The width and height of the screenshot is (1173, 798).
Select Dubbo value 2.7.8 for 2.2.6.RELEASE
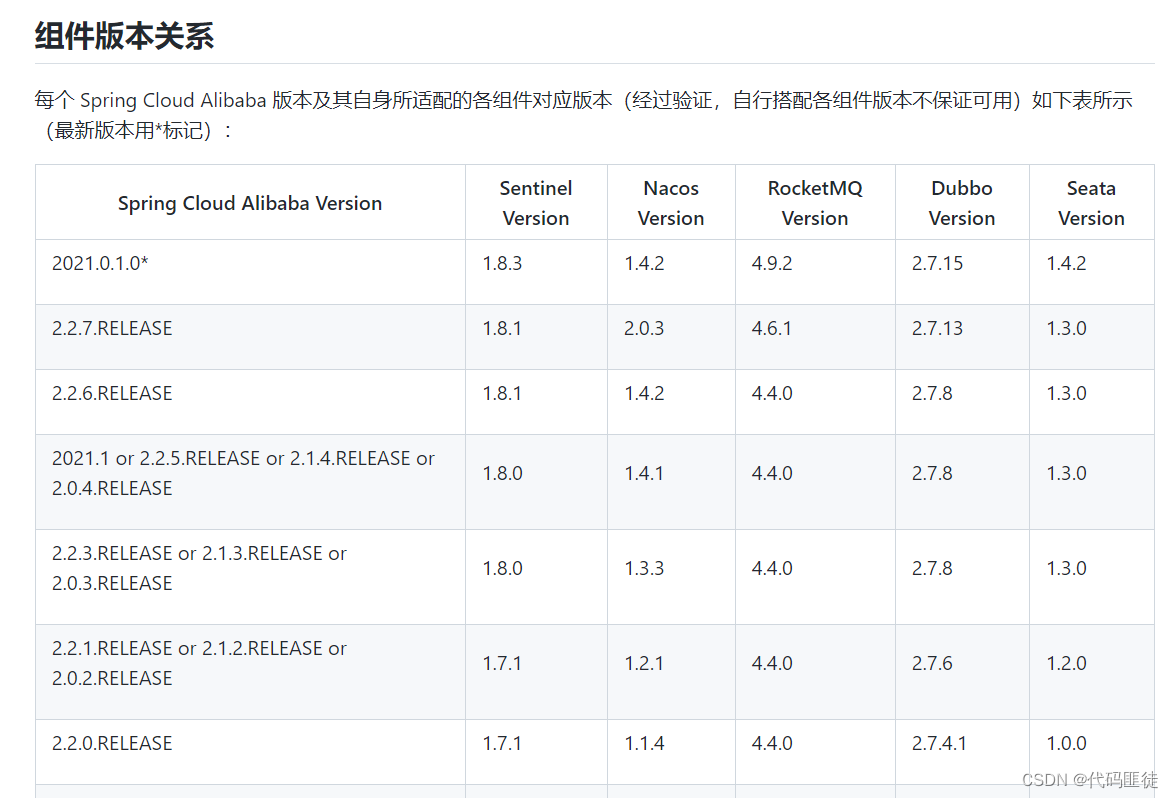pyautogui.click(x=932, y=393)
